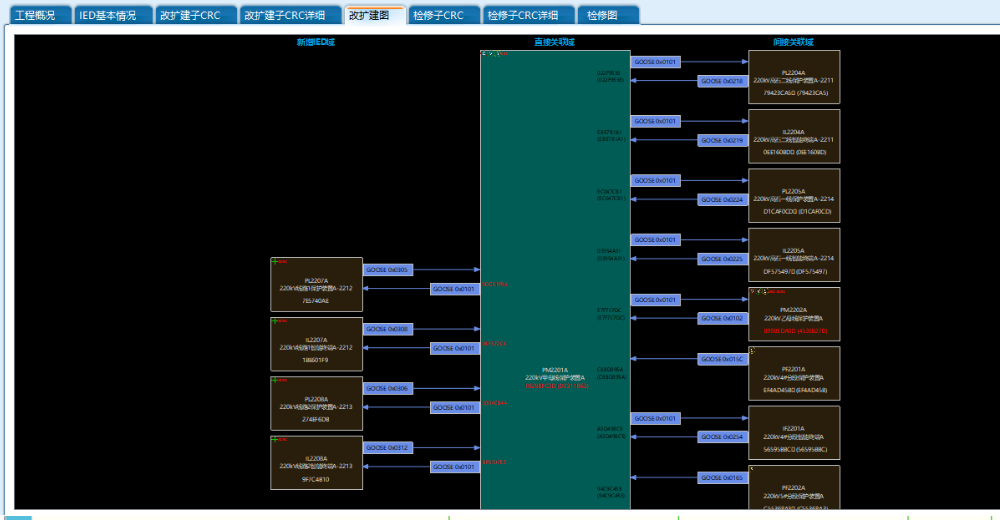Click the corner marker icon on PF2201A node
1000x520 pixels.
point(753,351)
